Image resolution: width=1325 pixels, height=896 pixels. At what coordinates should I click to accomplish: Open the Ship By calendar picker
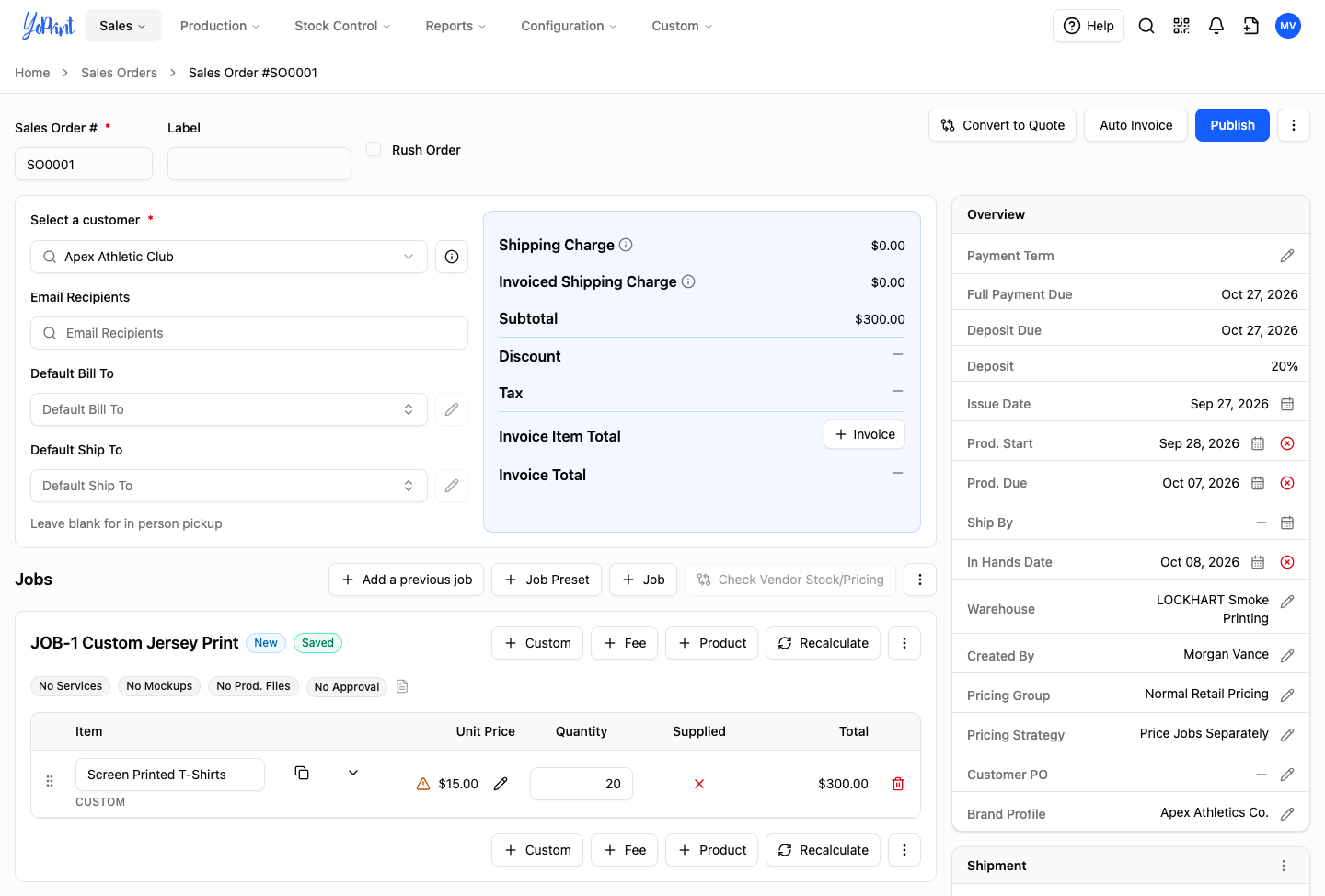1287,523
